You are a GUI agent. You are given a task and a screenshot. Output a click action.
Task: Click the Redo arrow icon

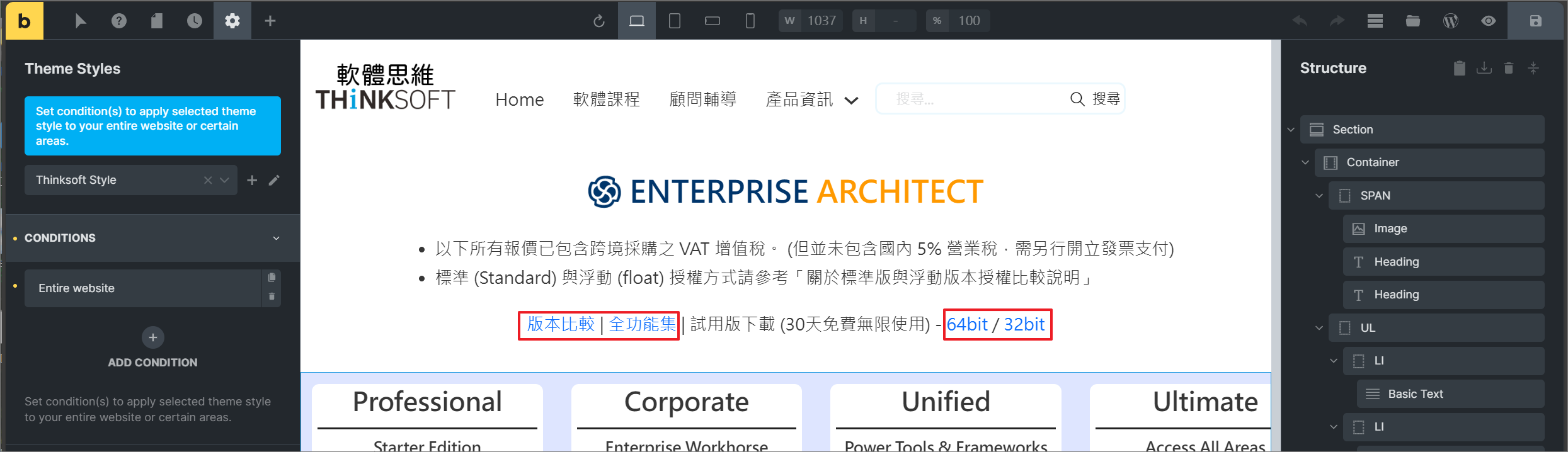tap(1337, 21)
